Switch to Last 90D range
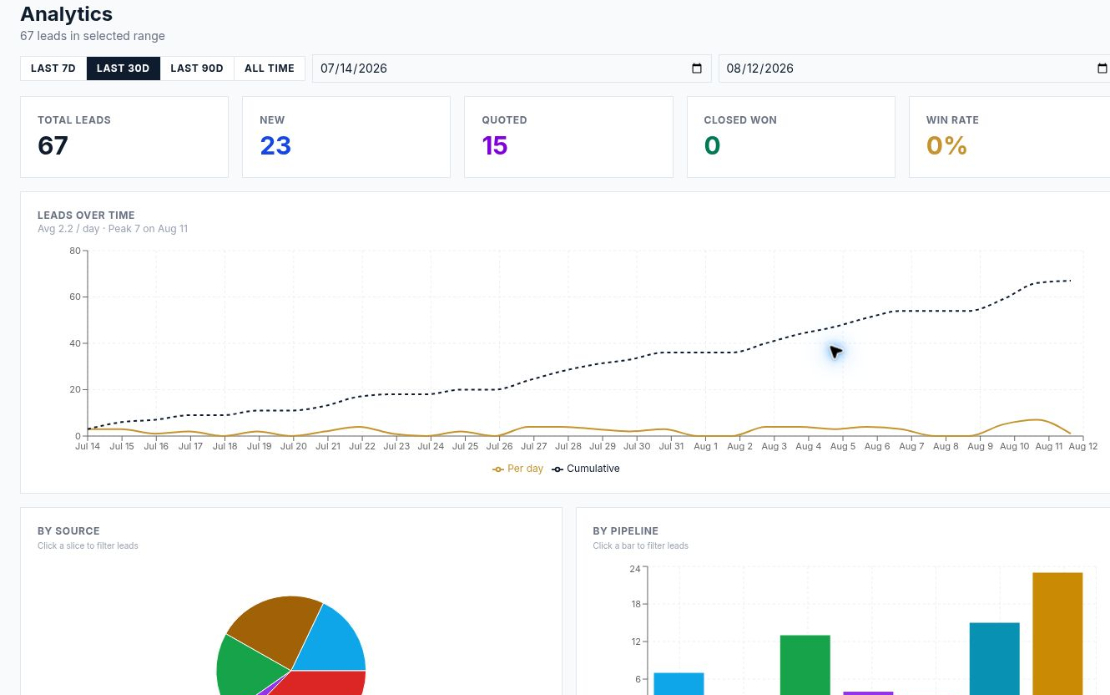This screenshot has width=1110, height=695. coord(197,69)
